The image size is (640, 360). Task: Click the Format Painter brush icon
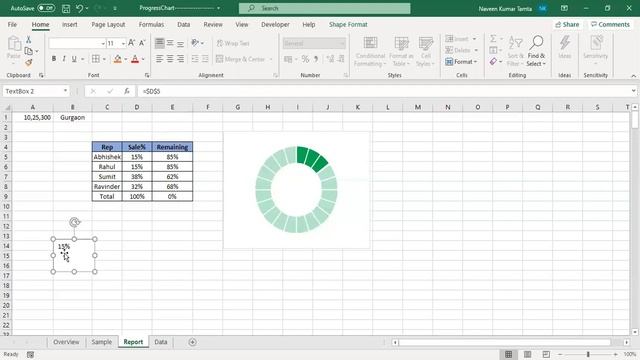click(29, 62)
